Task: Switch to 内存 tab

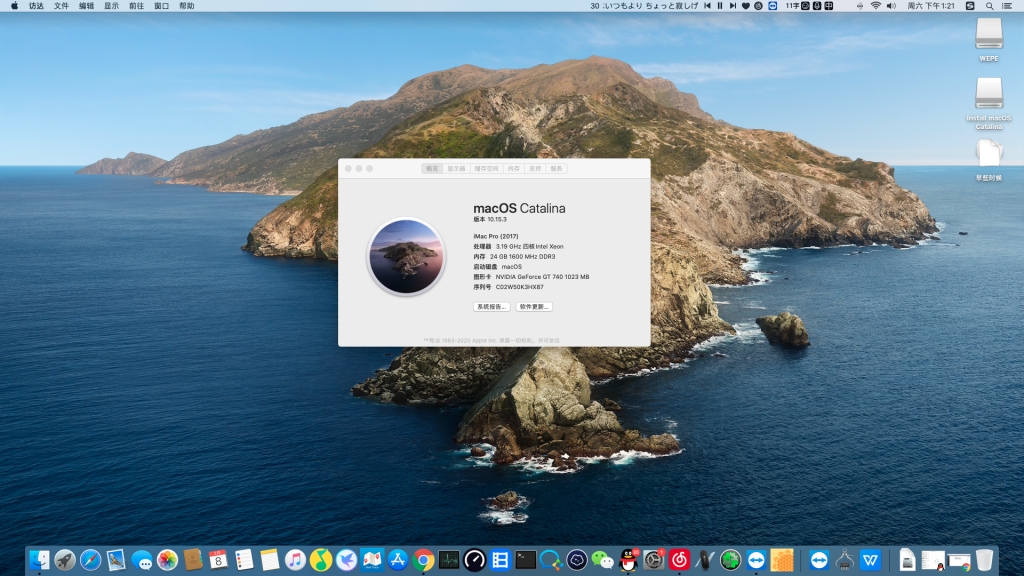Action: (x=514, y=168)
